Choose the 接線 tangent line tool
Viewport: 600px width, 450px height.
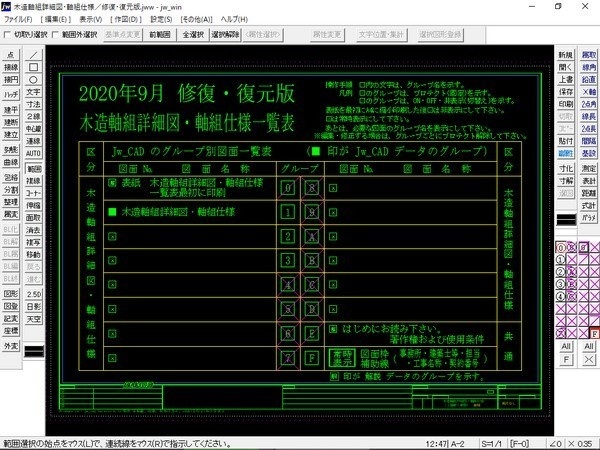pyautogui.click(x=11, y=67)
